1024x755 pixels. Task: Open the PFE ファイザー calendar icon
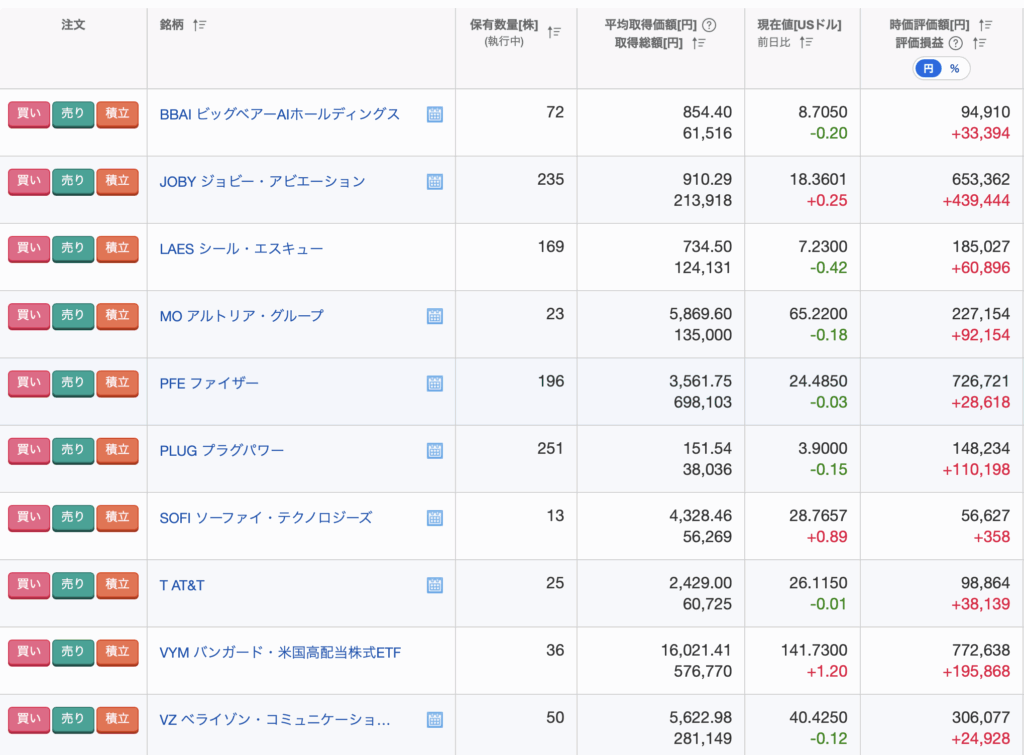pos(435,383)
